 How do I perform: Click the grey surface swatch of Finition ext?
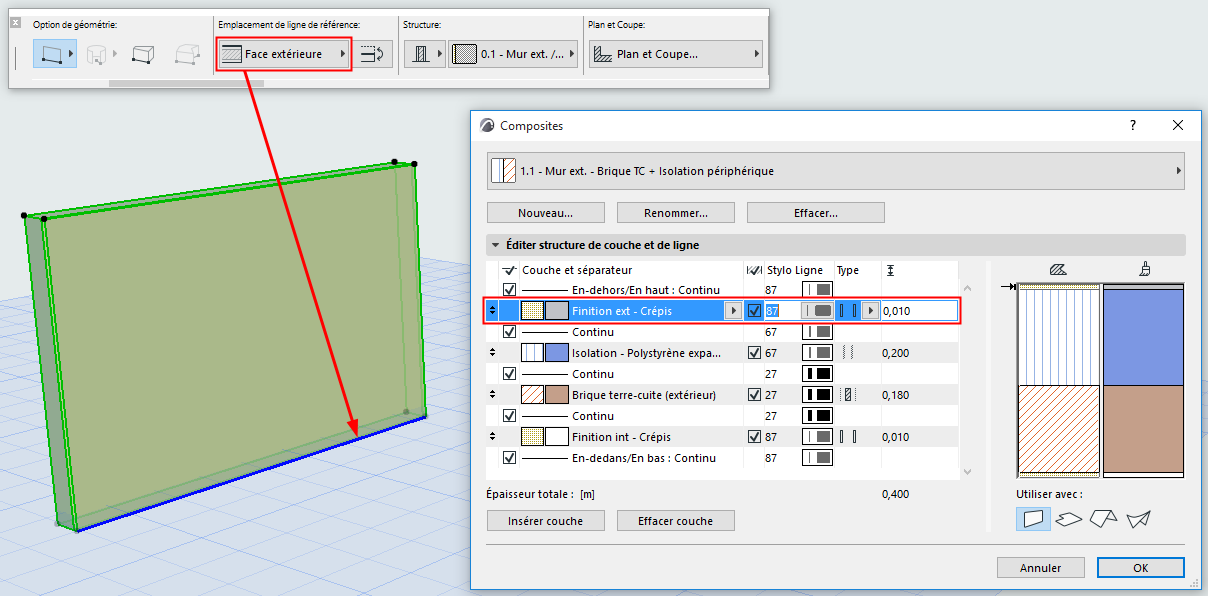click(557, 311)
